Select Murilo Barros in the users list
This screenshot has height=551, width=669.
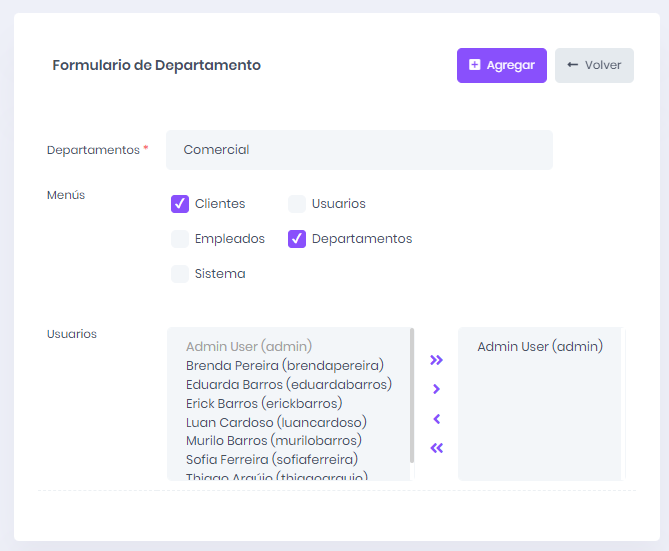pos(273,440)
